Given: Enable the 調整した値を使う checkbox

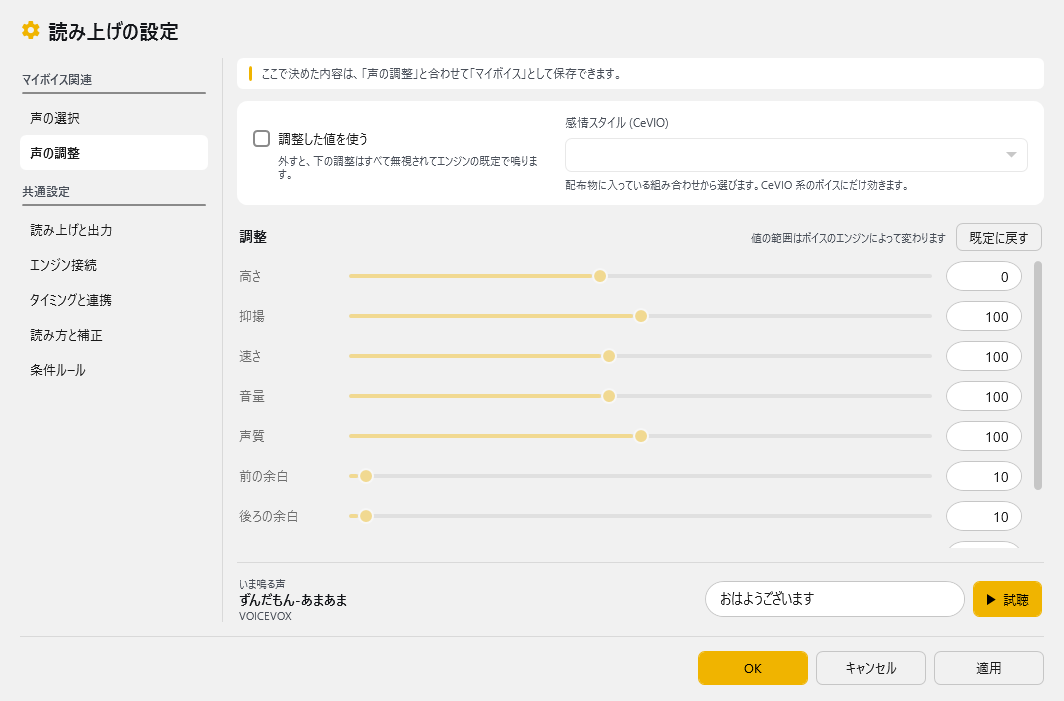Looking at the screenshot, I should click(x=261, y=138).
